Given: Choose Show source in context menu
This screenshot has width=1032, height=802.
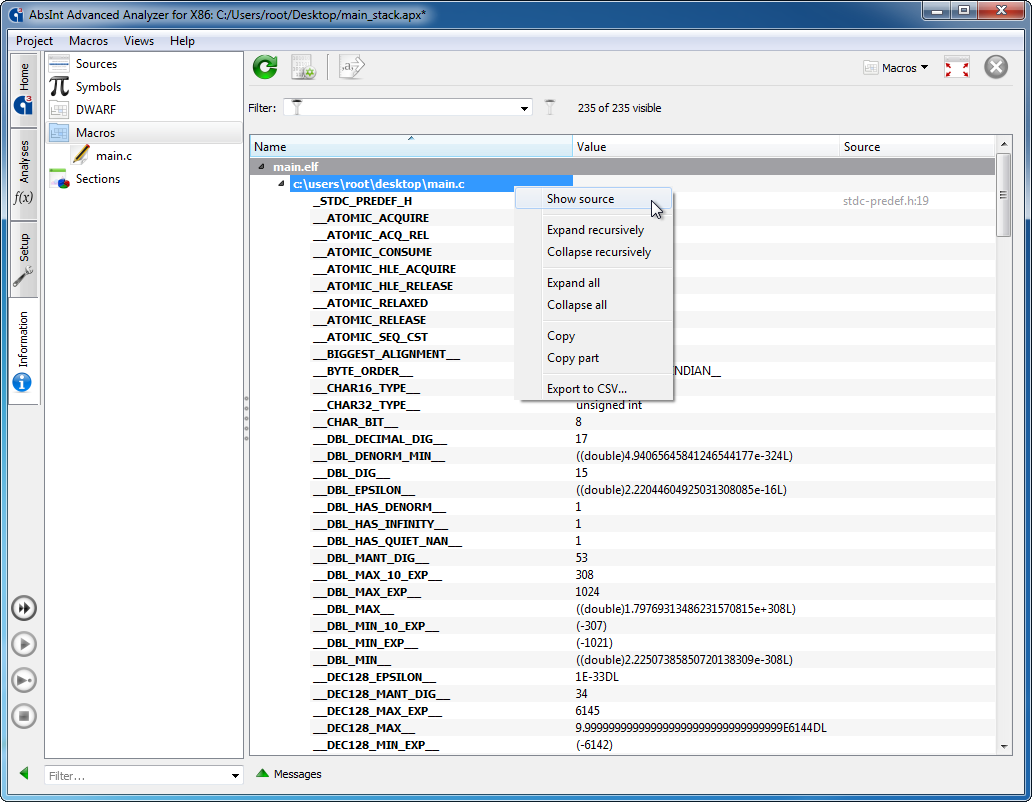Looking at the screenshot, I should tap(594, 199).
